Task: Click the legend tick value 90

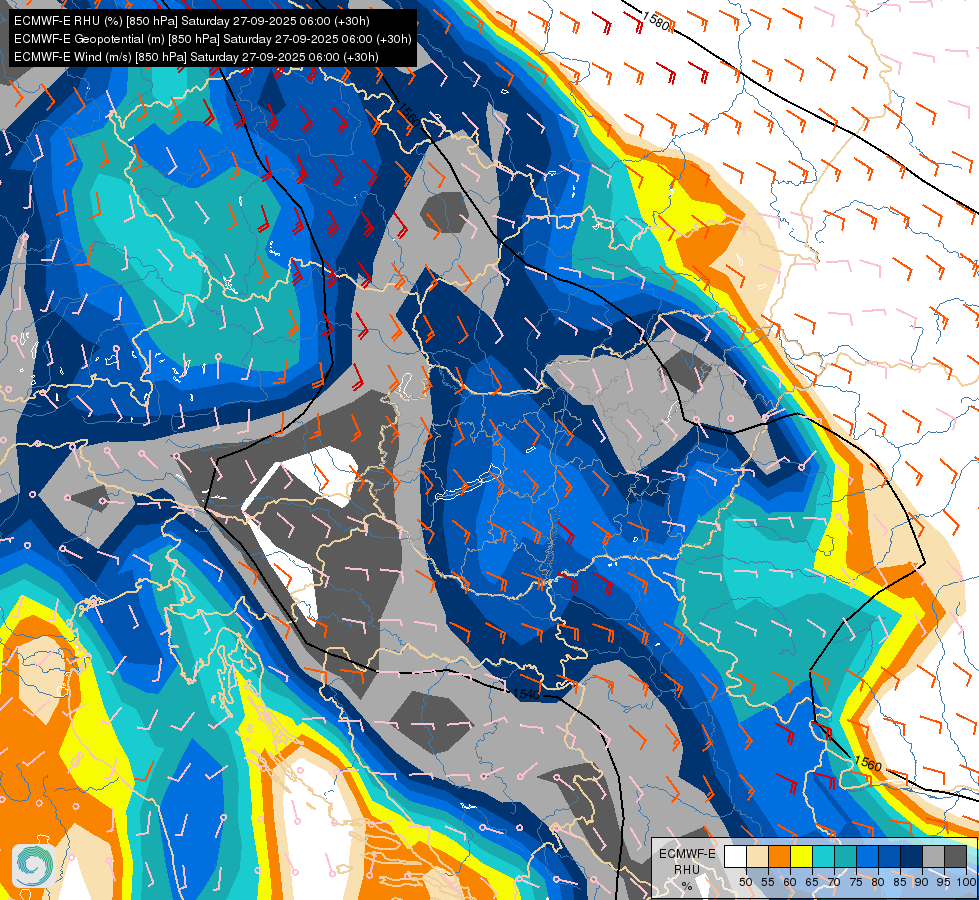Action: click(x=922, y=883)
